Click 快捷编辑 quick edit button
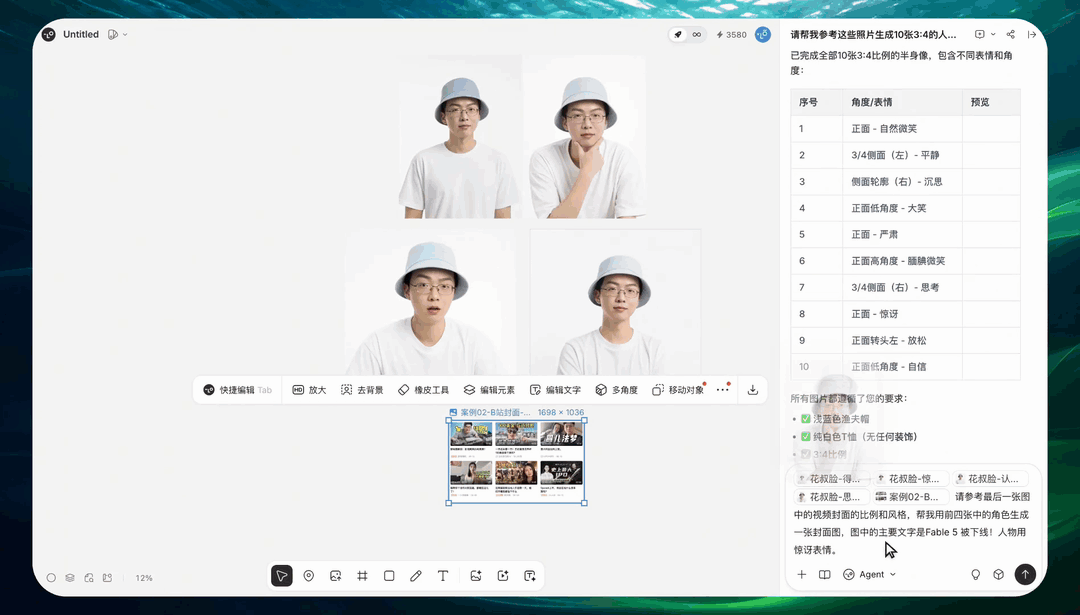The image size is (1080, 615). click(238, 390)
